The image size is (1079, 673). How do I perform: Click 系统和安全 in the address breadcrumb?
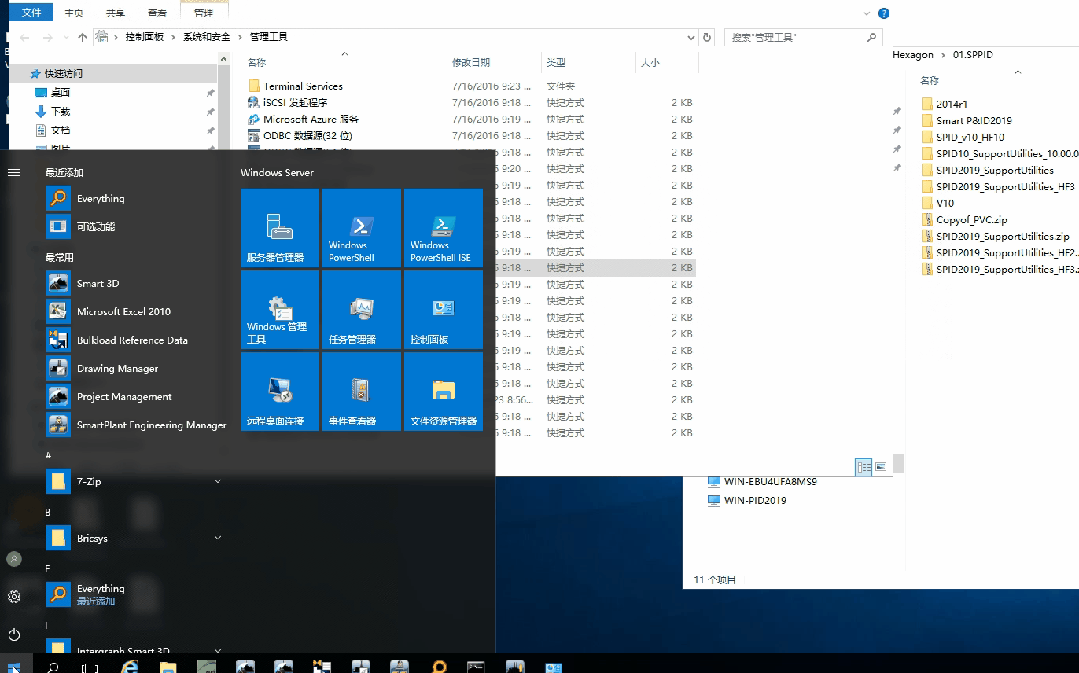(206, 37)
